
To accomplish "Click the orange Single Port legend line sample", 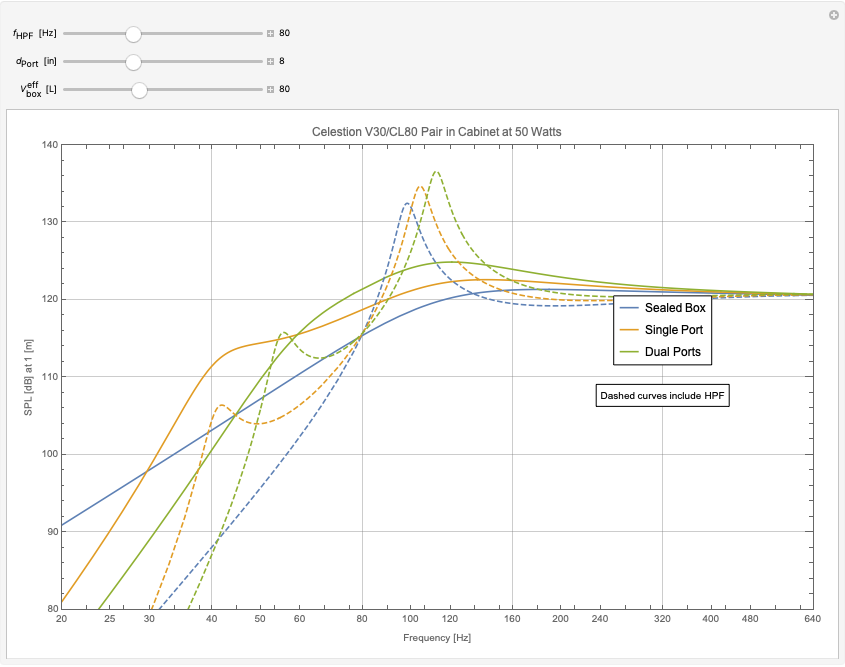I will point(629,330).
